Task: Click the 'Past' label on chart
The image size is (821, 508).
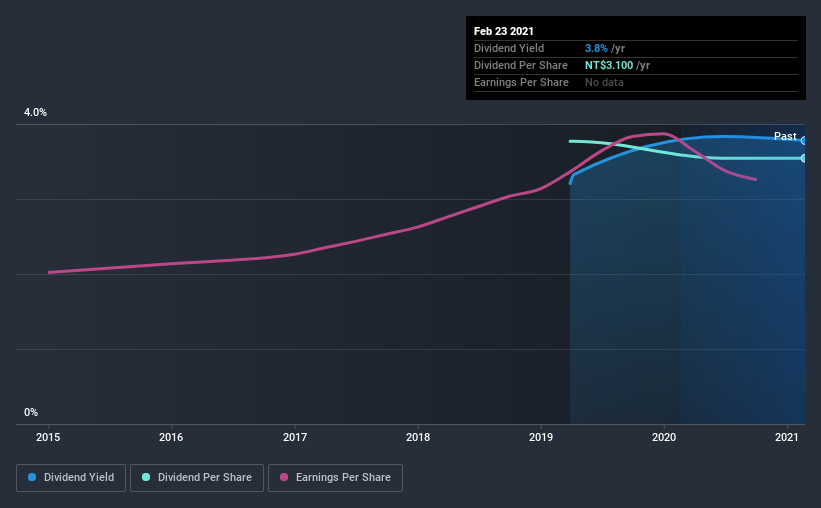Action: (x=785, y=136)
